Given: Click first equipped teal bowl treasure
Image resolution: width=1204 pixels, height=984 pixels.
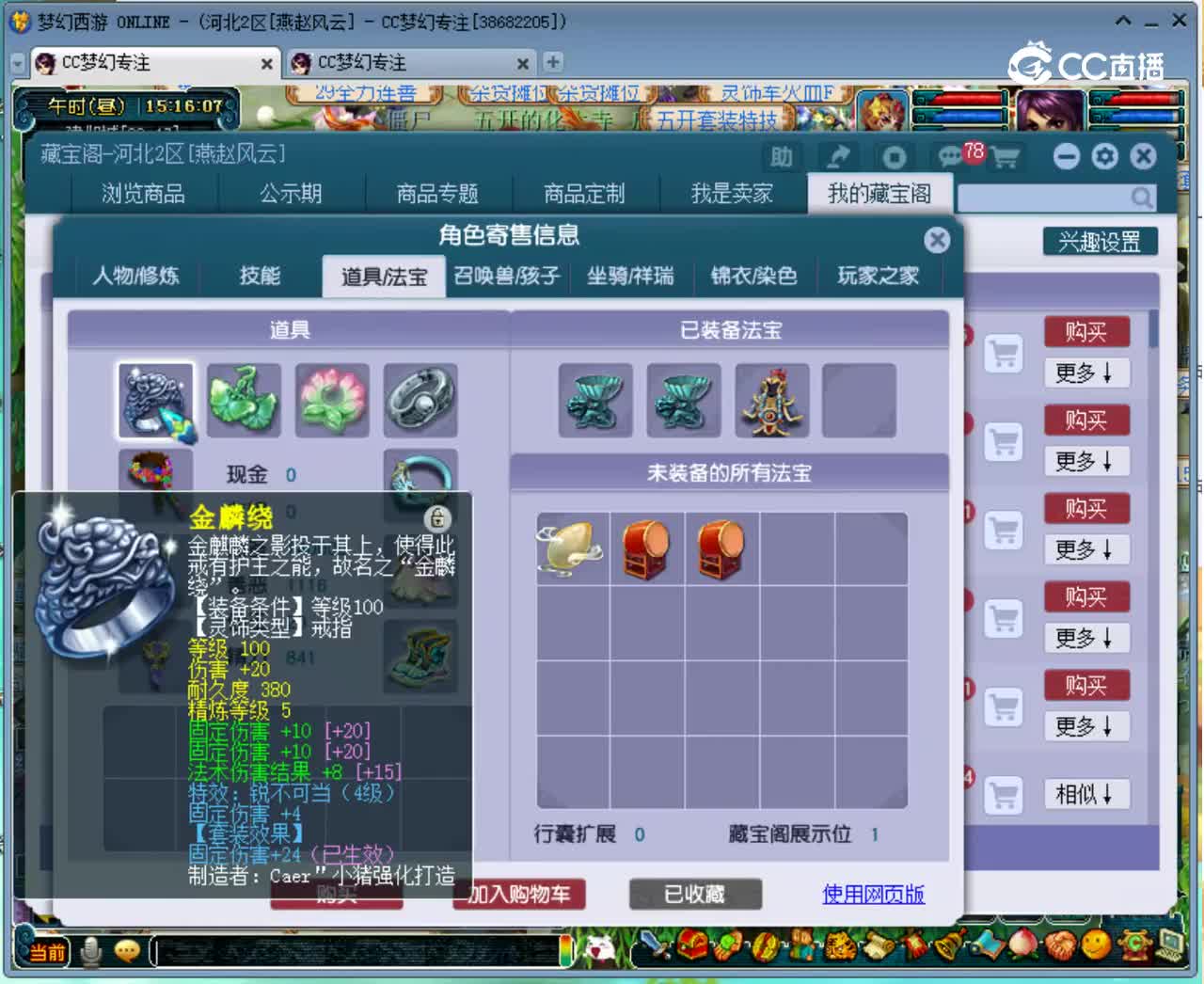Looking at the screenshot, I should [595, 402].
